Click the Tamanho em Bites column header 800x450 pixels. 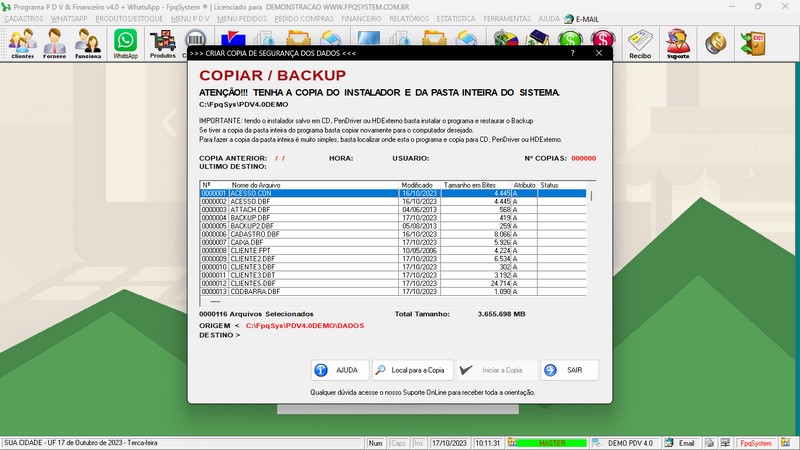[476, 185]
